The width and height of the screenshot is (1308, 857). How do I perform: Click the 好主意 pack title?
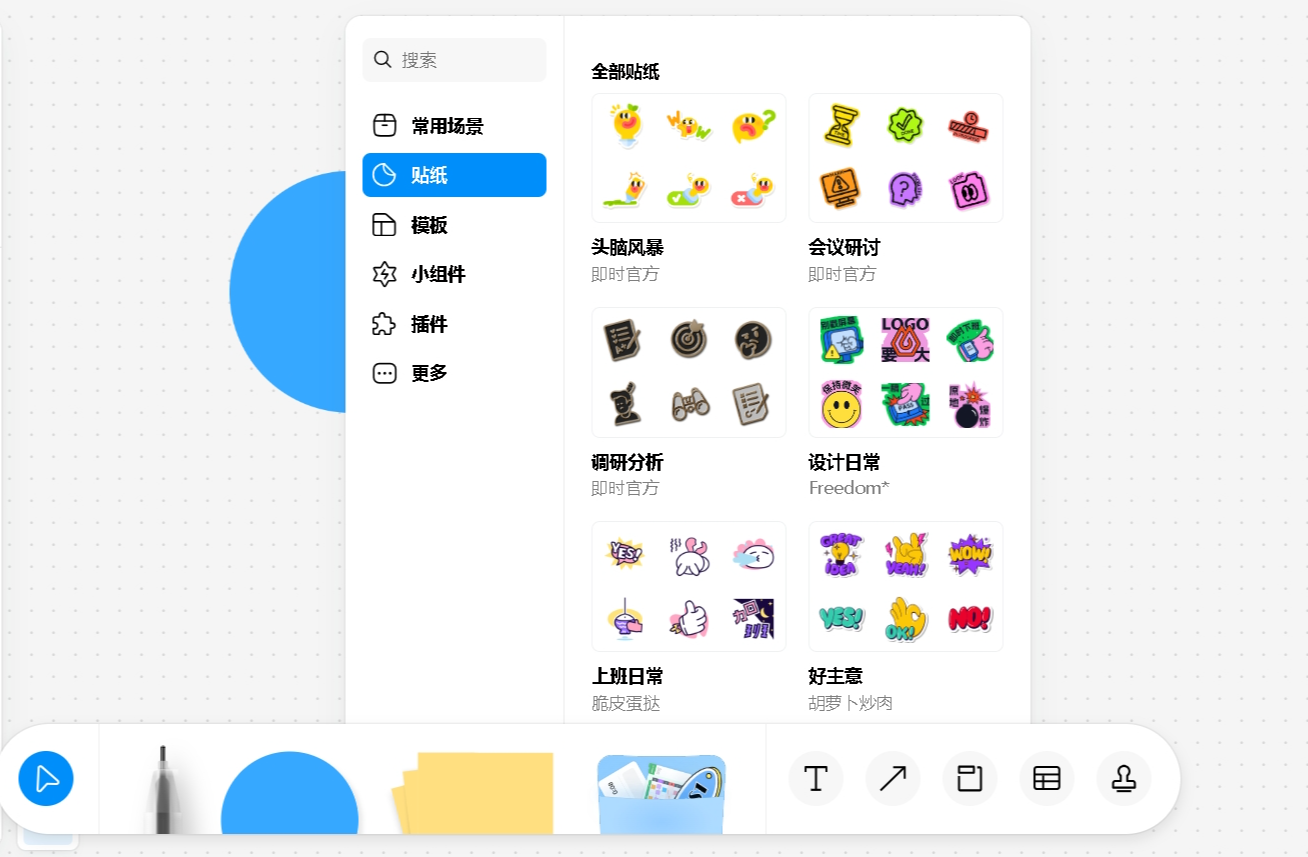(x=835, y=676)
